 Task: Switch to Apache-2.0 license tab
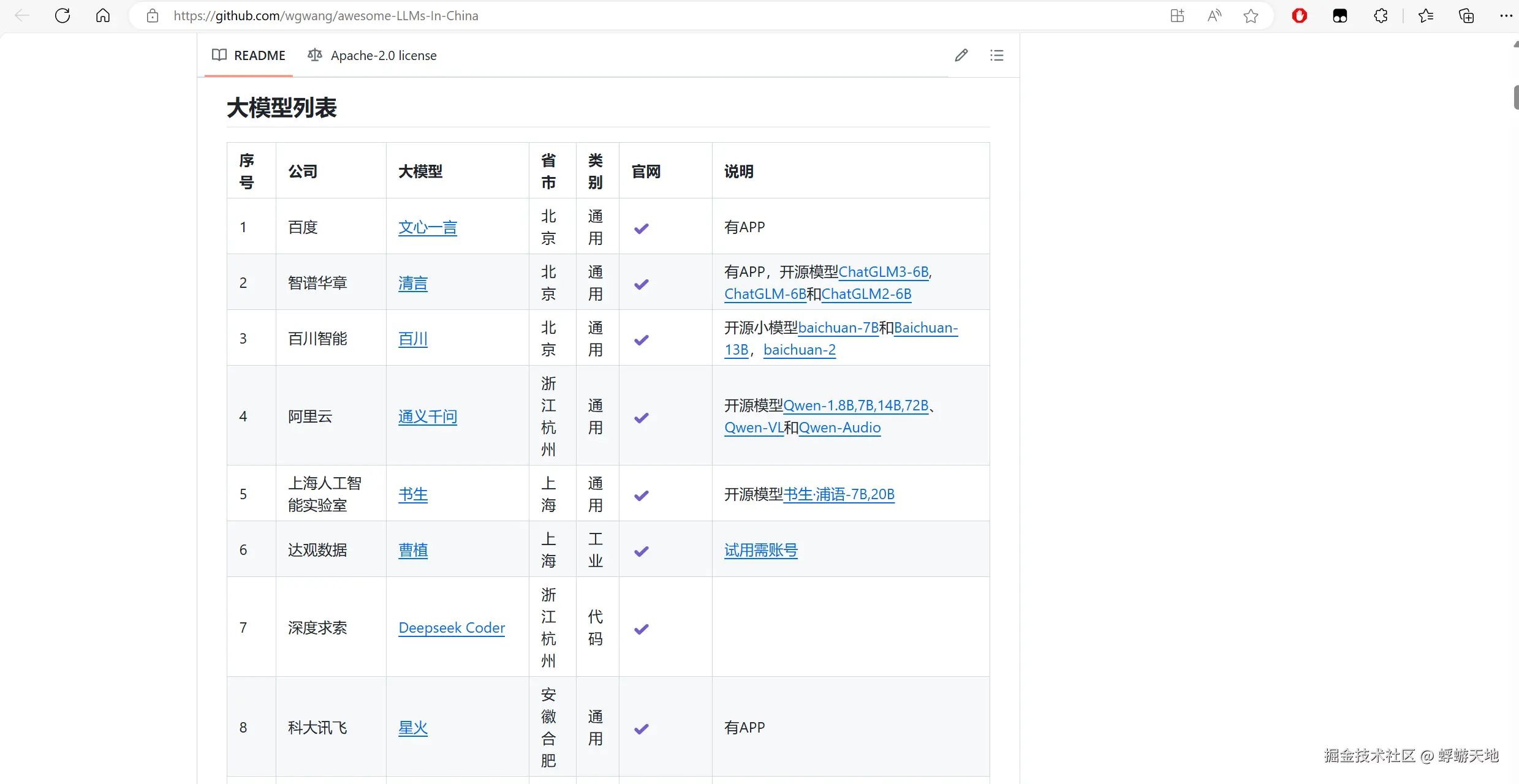[372, 56]
